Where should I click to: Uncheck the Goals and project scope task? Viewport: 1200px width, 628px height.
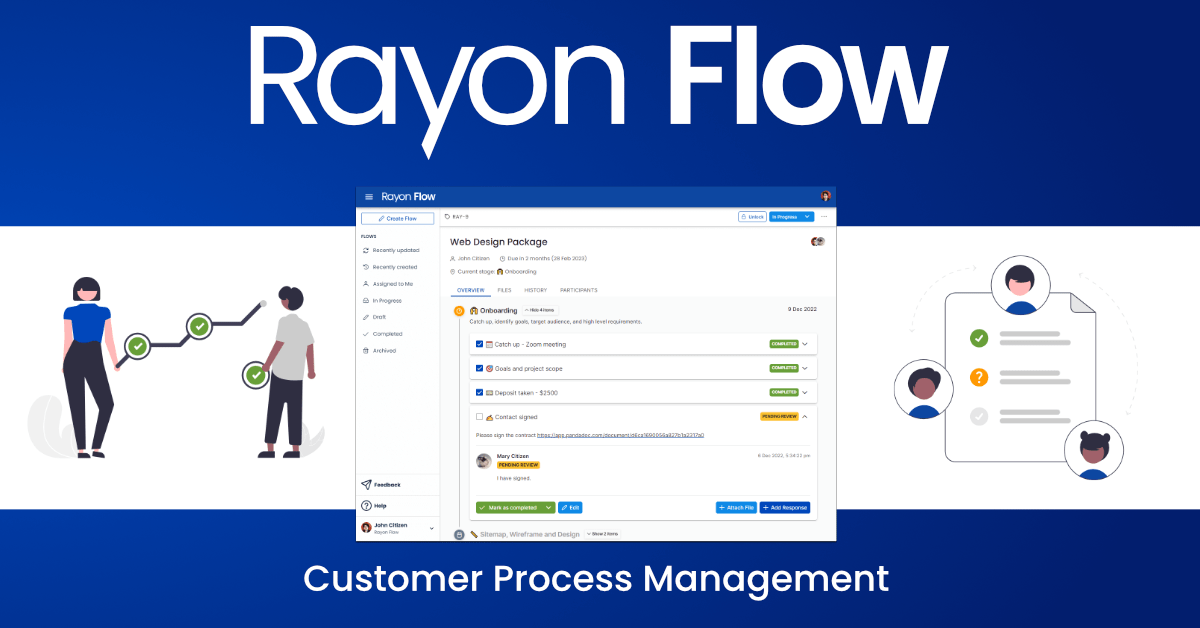click(x=479, y=368)
